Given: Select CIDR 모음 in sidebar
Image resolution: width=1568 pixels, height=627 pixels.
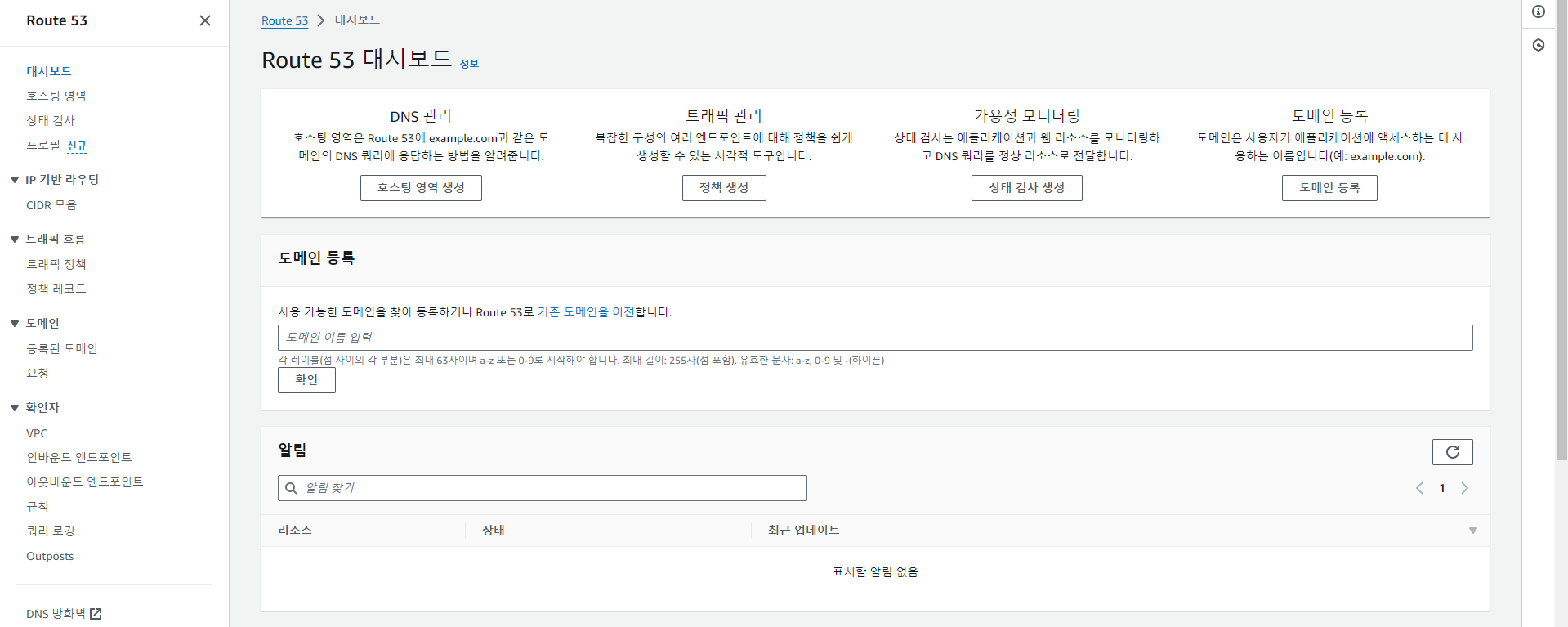Looking at the screenshot, I should (51, 205).
